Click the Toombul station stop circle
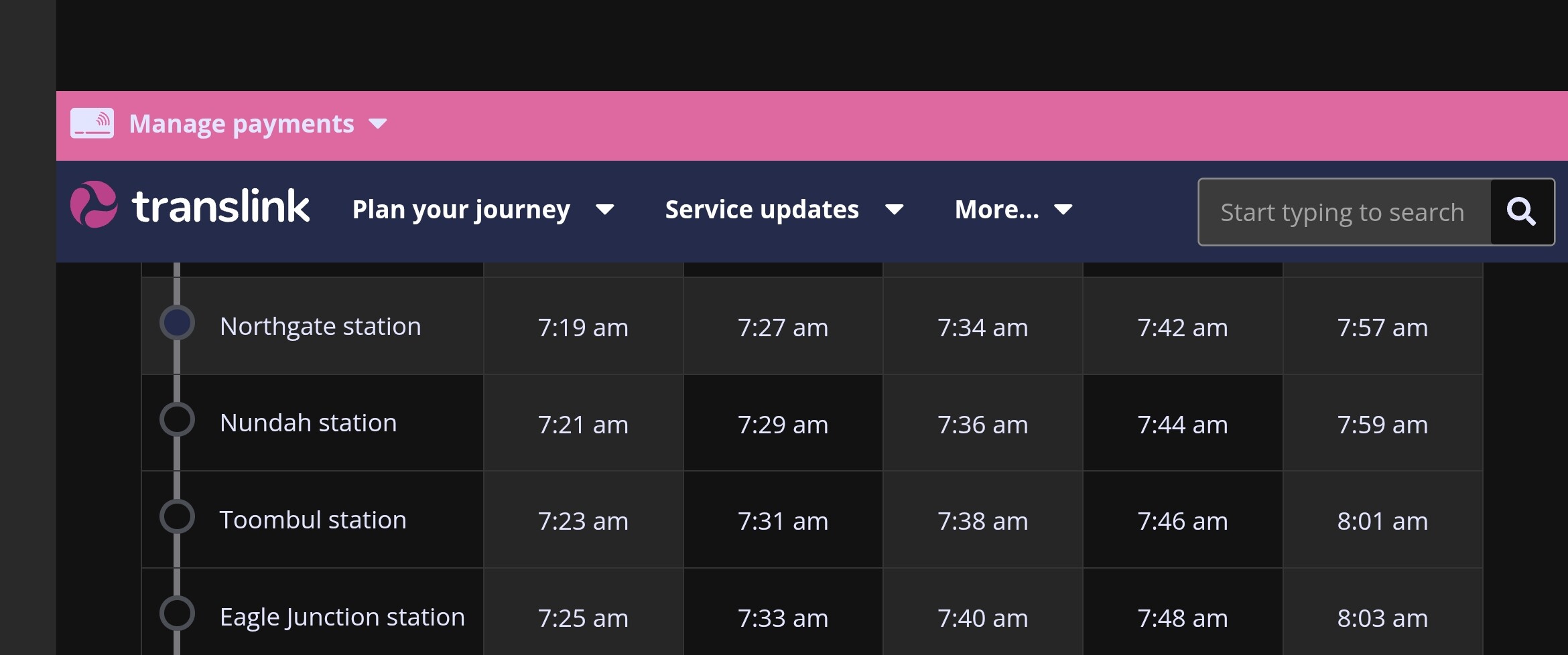This screenshot has height=655, width=1568. click(x=177, y=516)
